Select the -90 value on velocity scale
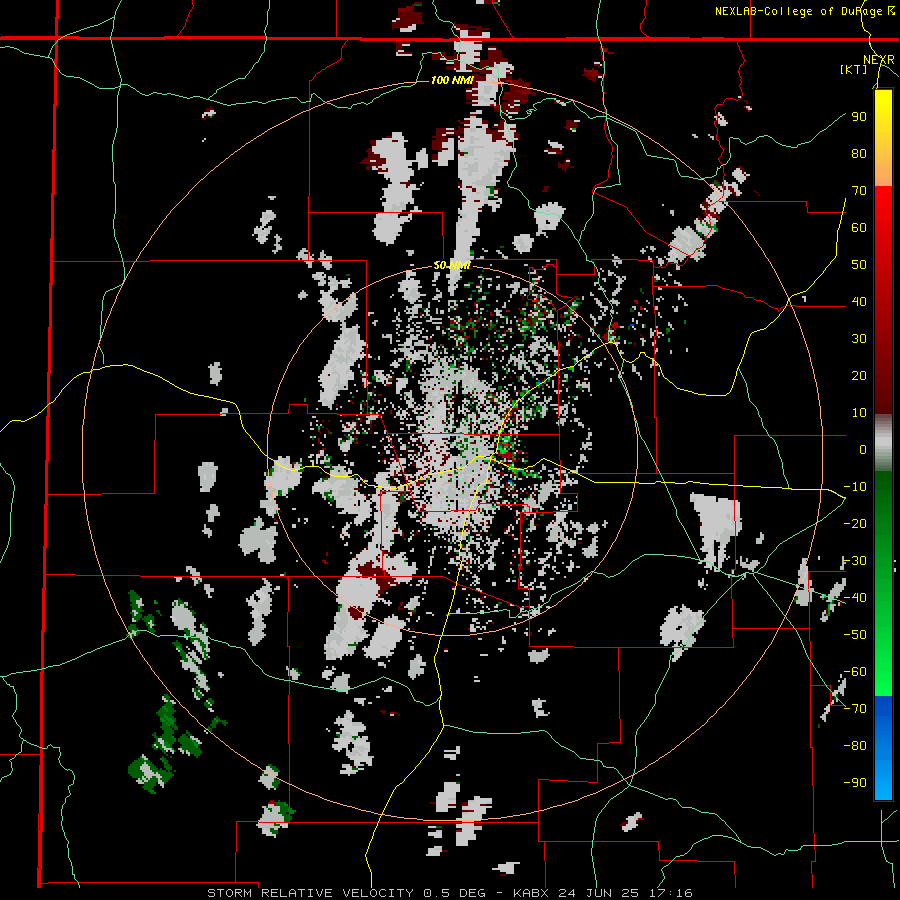This screenshot has height=900, width=900. [x=855, y=782]
